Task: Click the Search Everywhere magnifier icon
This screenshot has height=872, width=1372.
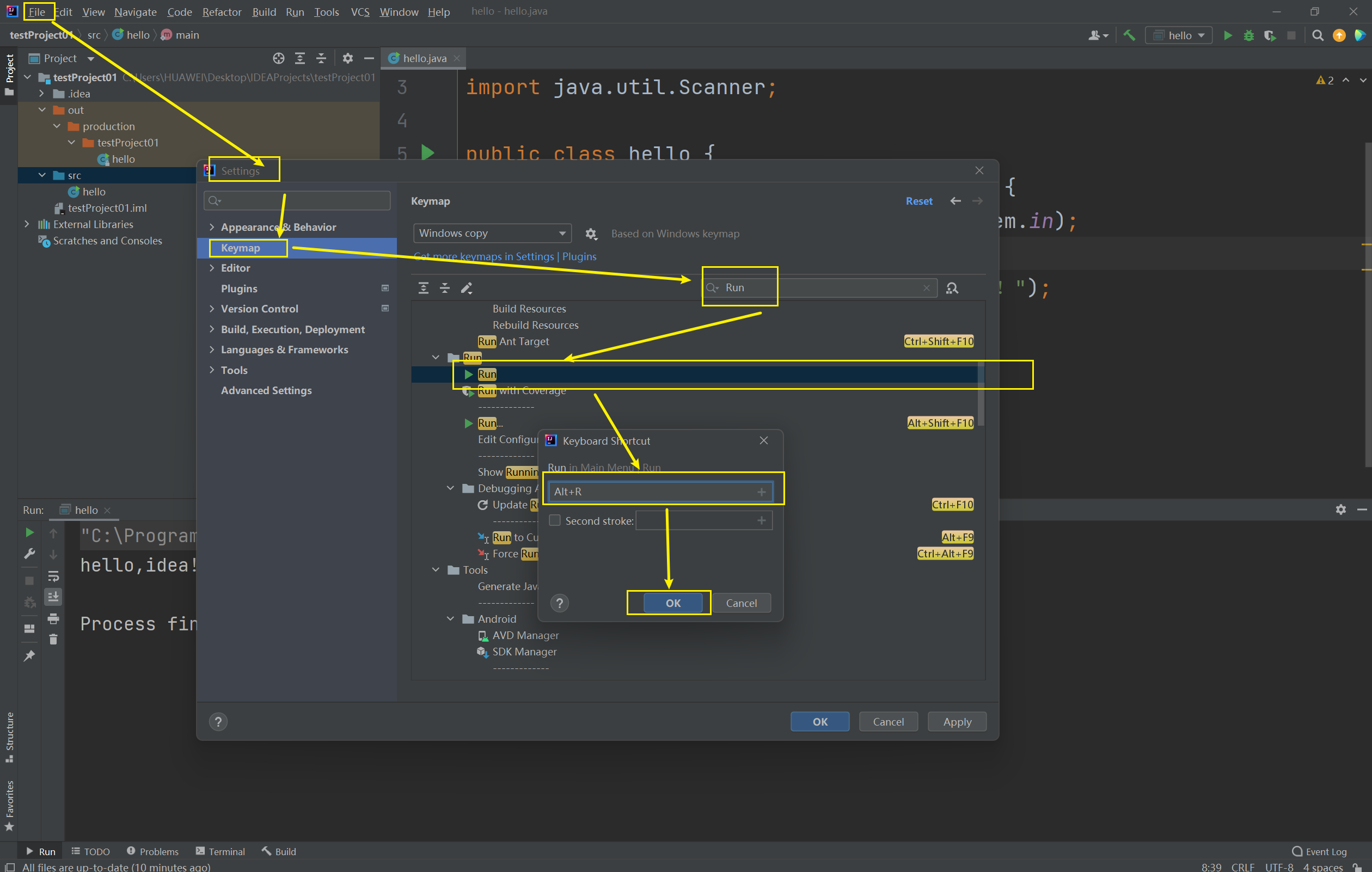Action: coord(1318,35)
